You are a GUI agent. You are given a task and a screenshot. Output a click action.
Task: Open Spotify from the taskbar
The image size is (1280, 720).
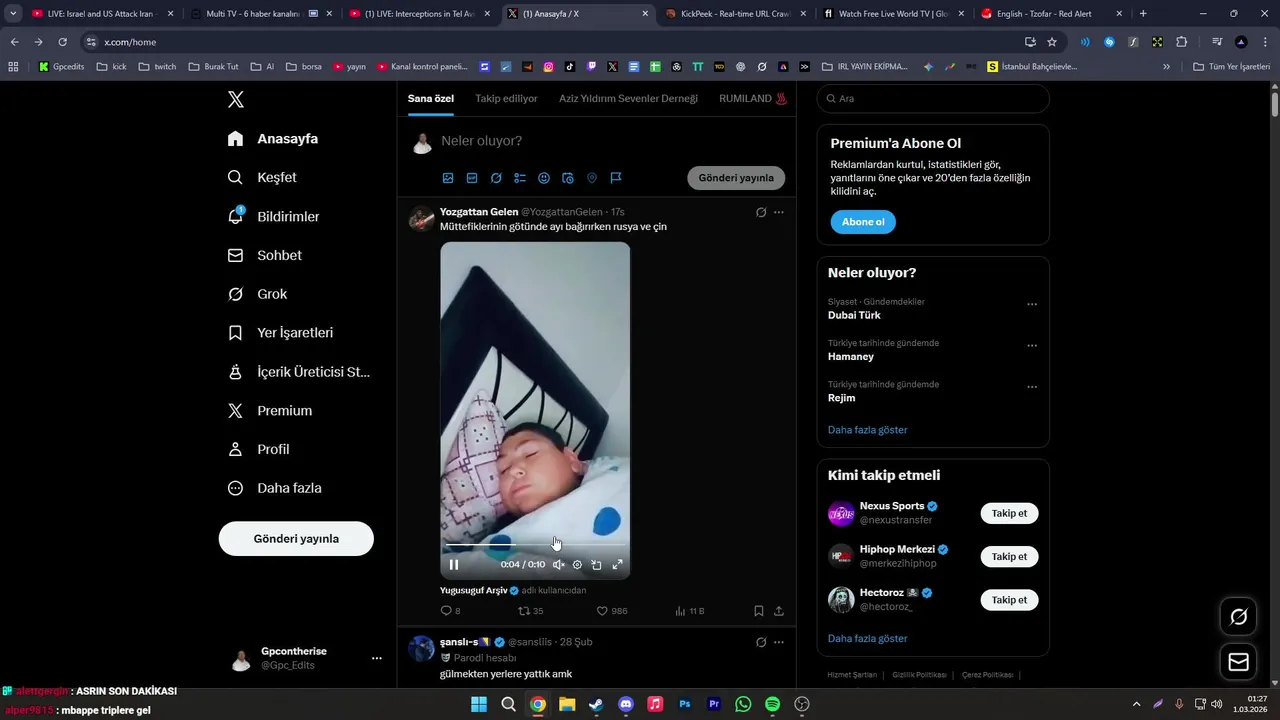[x=772, y=704]
